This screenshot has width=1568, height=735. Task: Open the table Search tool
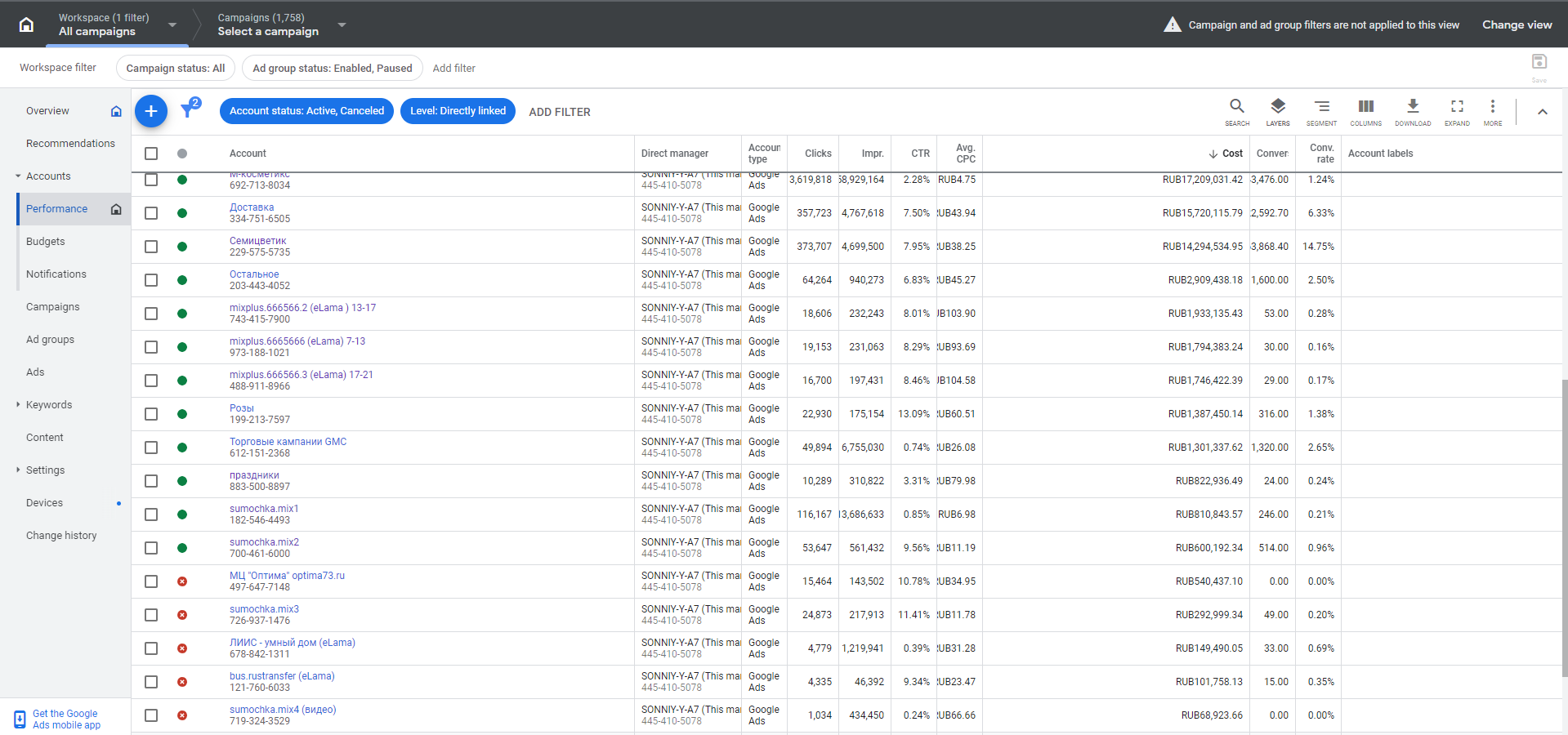1237,112
